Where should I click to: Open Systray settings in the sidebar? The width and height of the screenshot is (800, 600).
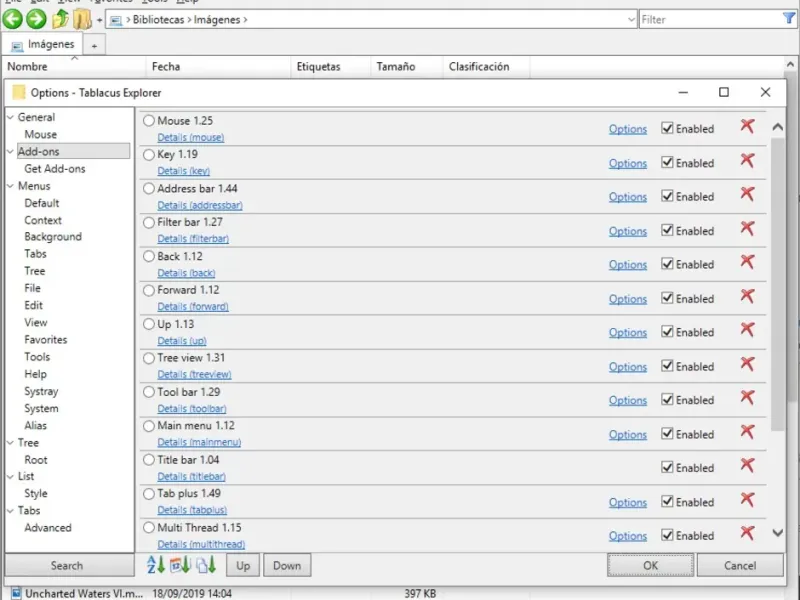(x=41, y=391)
